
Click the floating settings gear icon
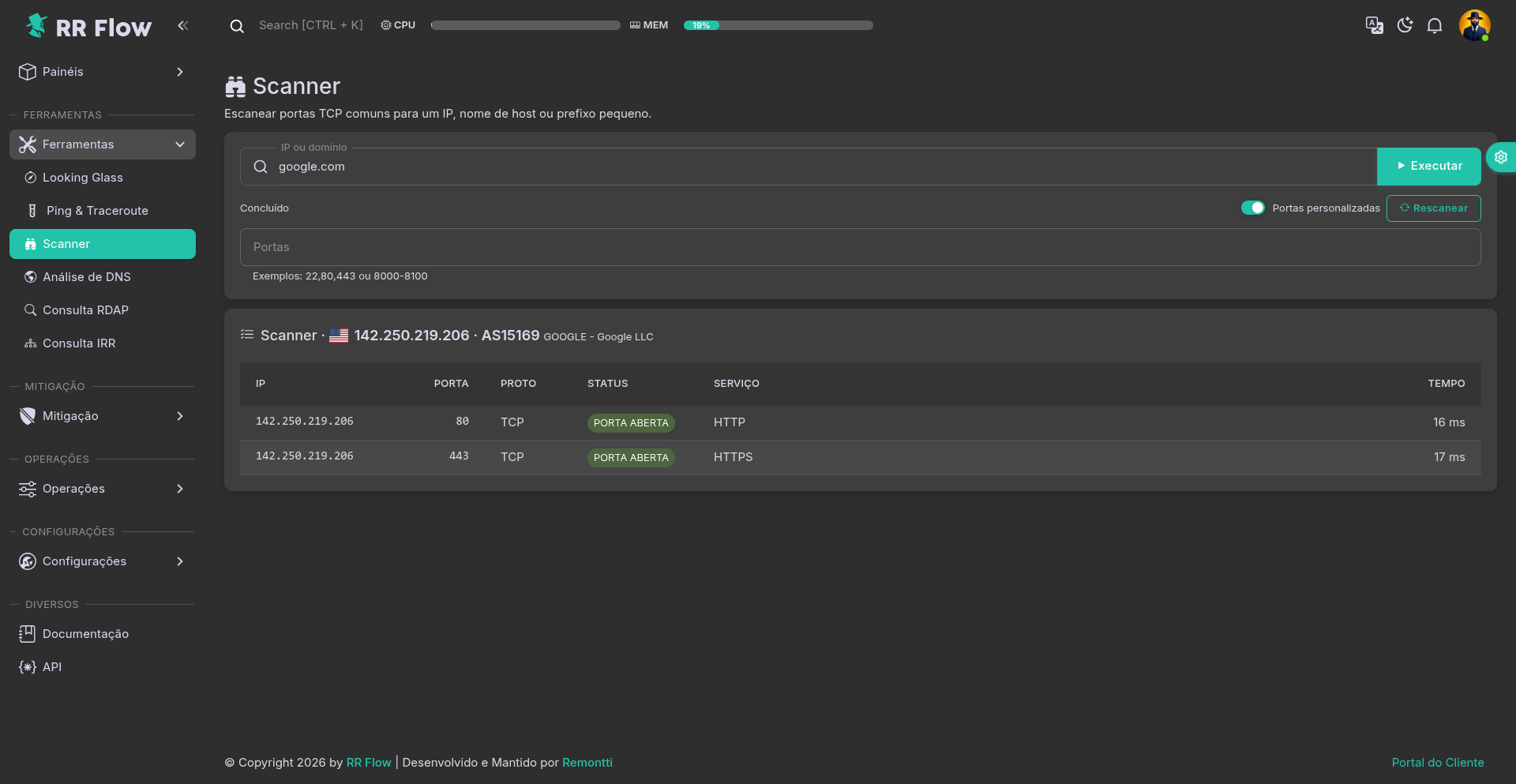coord(1501,157)
